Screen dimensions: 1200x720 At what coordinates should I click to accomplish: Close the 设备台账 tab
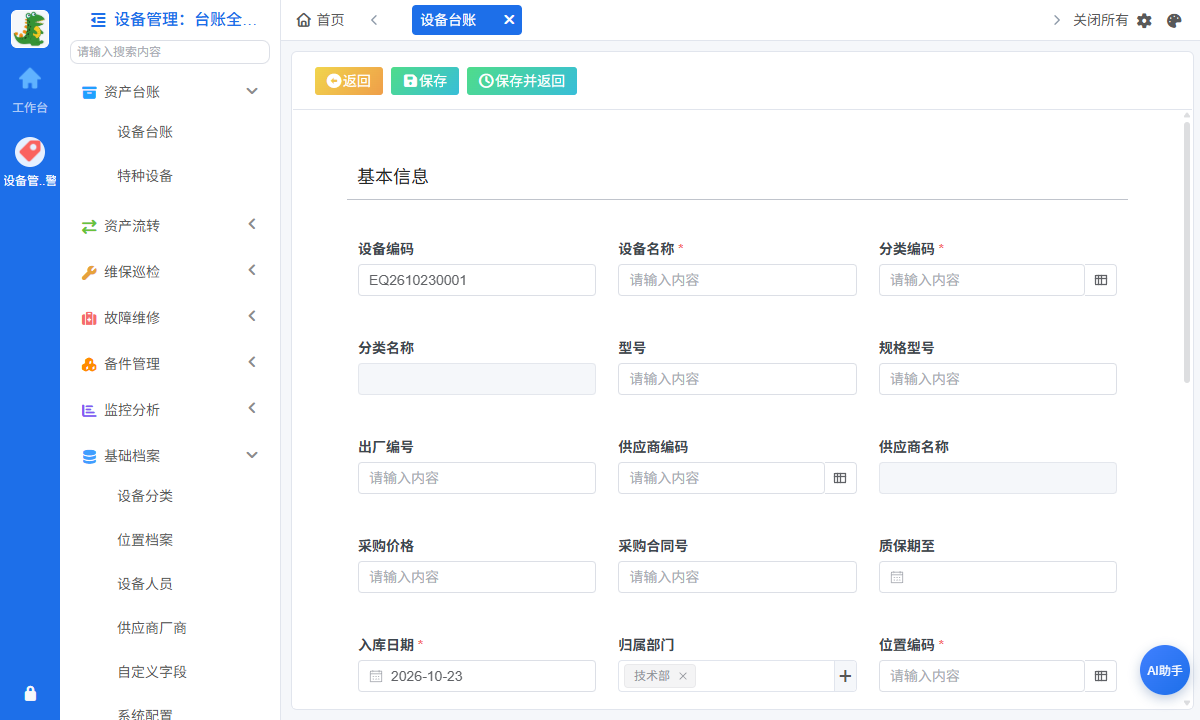tap(509, 20)
